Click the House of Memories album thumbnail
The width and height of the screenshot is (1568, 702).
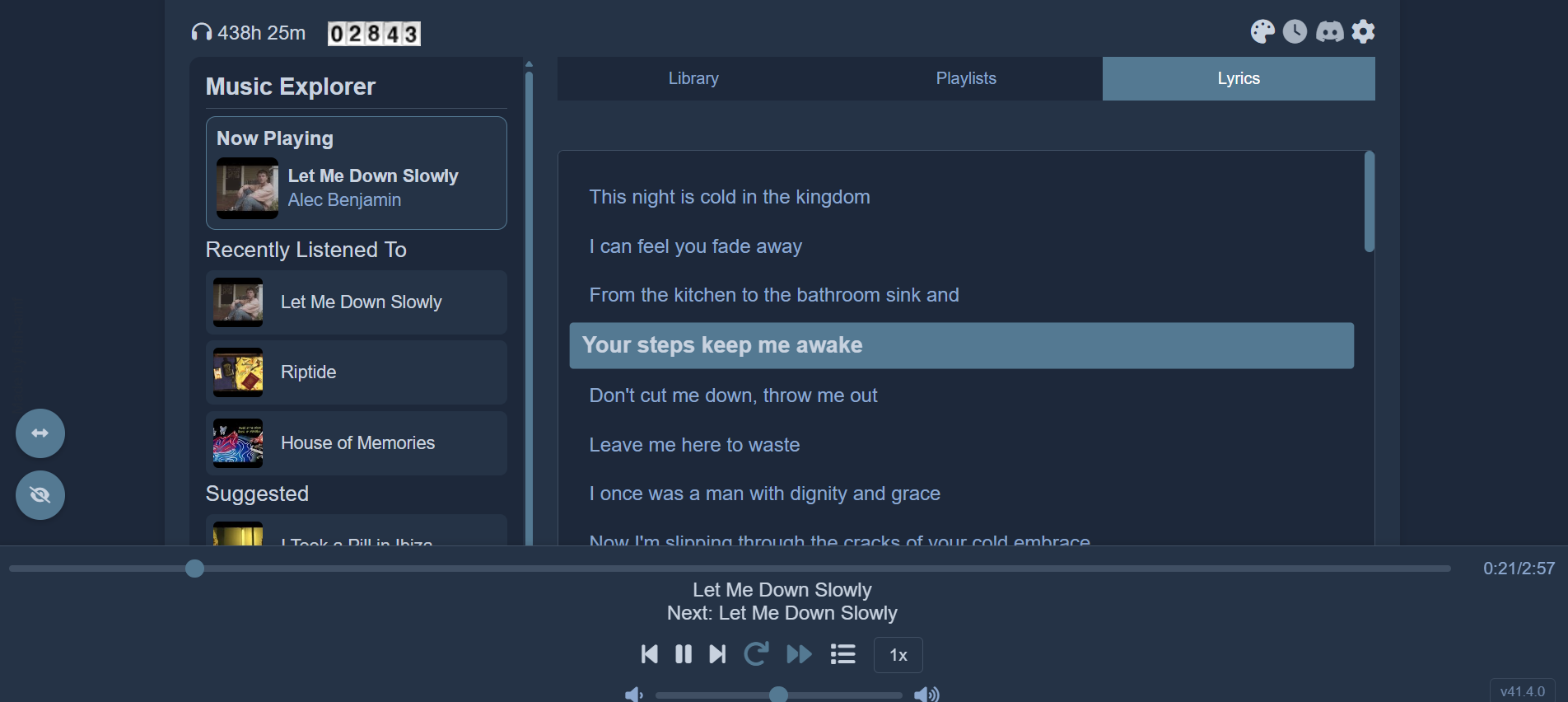(x=238, y=443)
